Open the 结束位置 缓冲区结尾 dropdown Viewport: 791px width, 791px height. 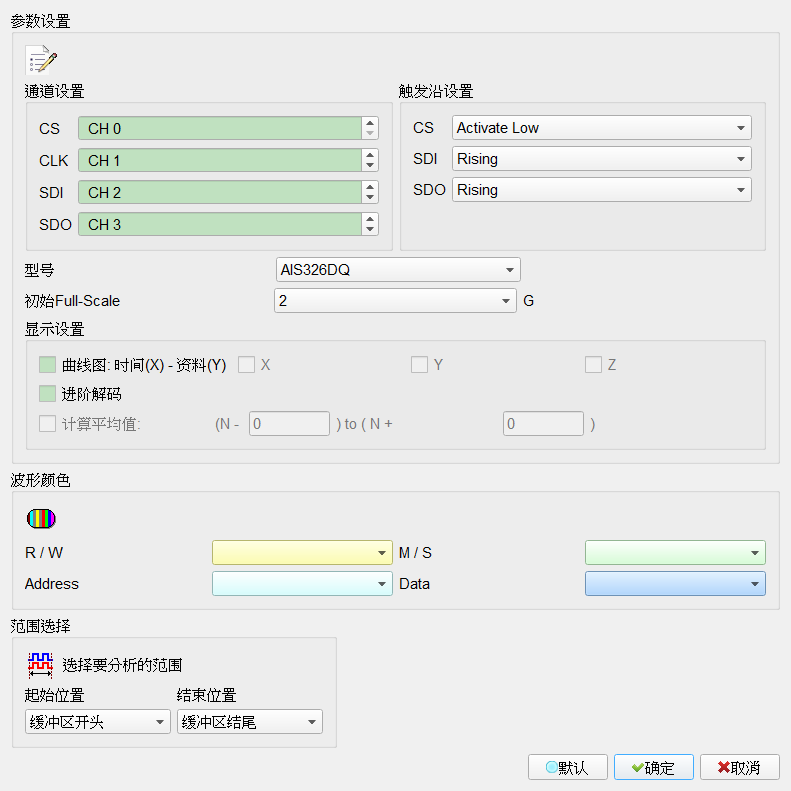pos(250,721)
